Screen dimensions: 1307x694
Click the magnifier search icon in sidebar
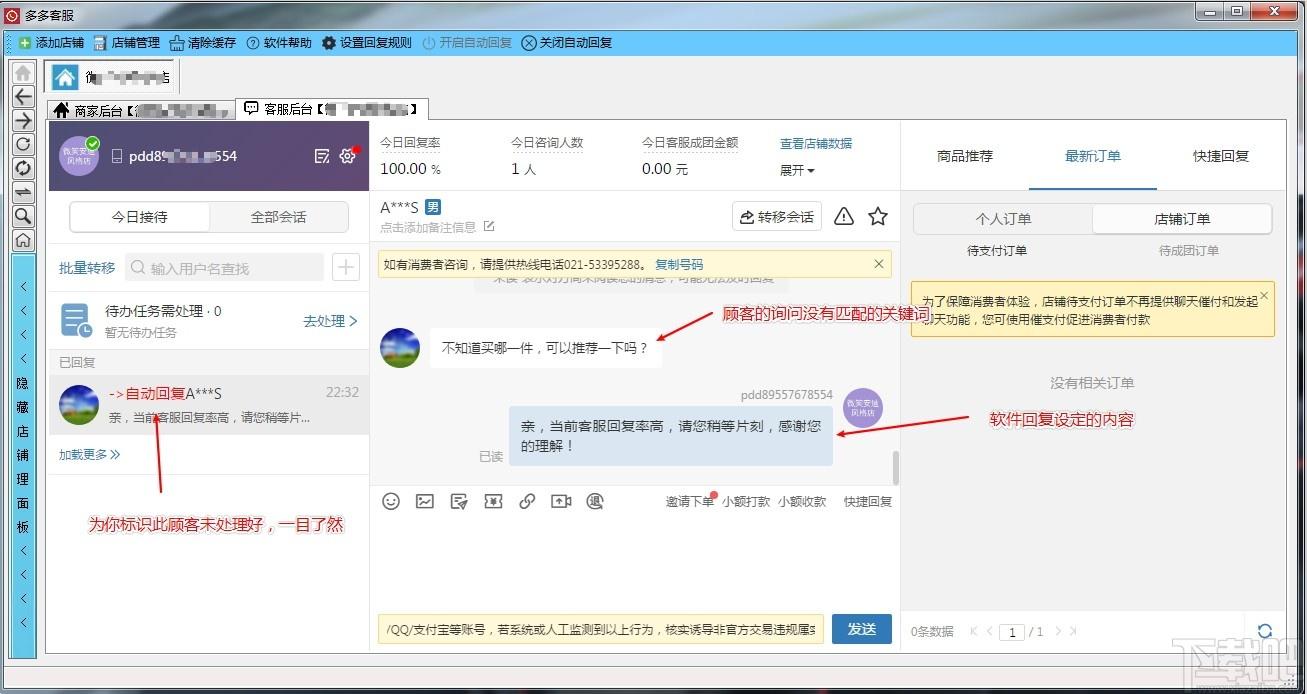[x=23, y=216]
